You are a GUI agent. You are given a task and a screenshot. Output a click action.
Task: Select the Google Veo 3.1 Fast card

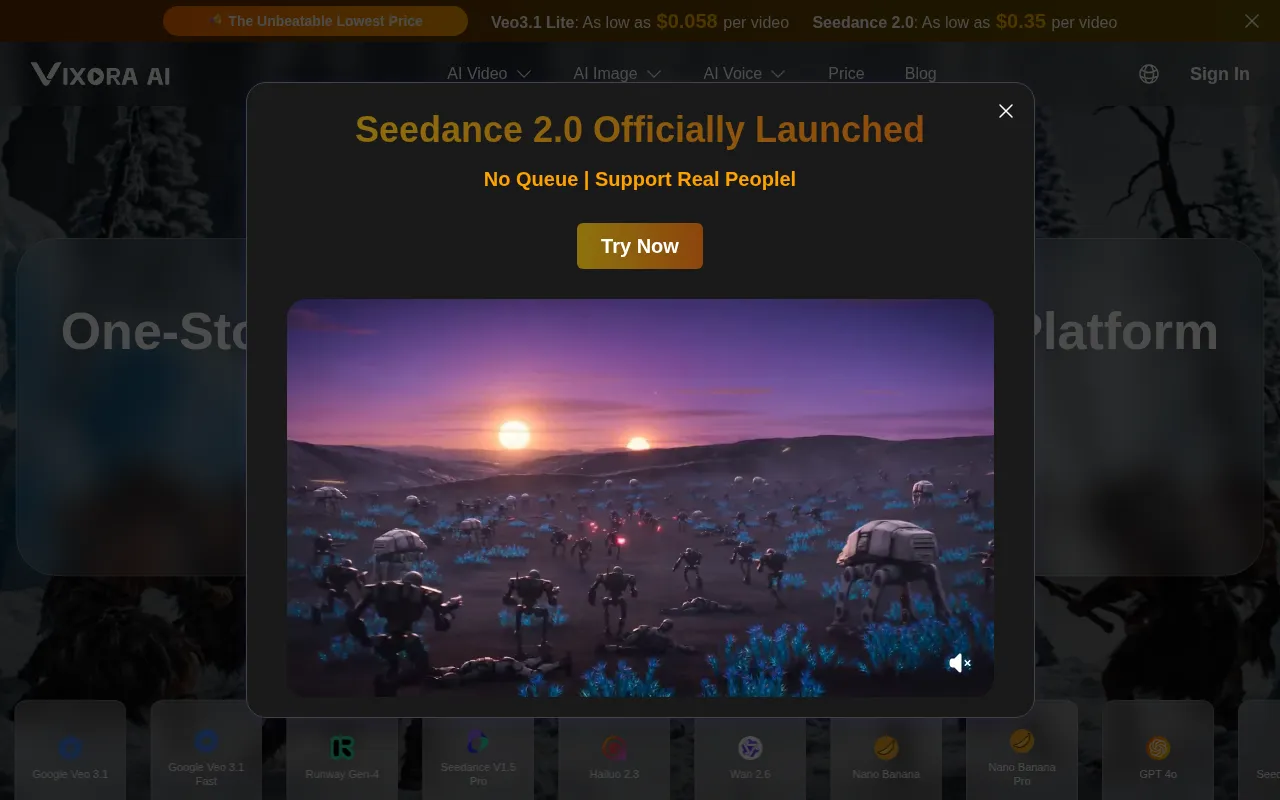[x=206, y=750]
